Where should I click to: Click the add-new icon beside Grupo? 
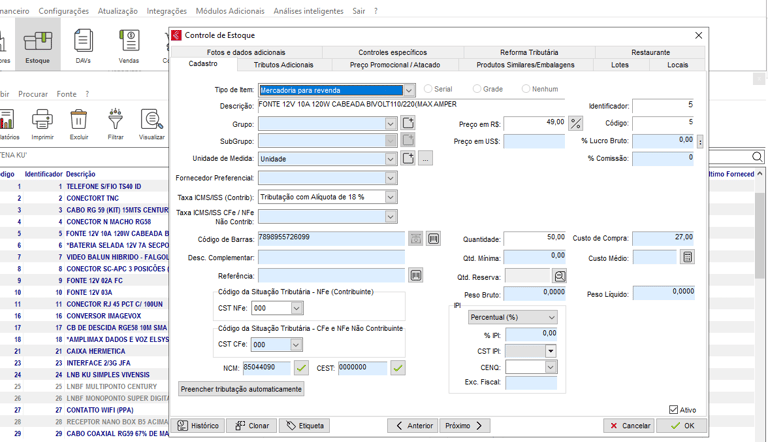click(408, 124)
